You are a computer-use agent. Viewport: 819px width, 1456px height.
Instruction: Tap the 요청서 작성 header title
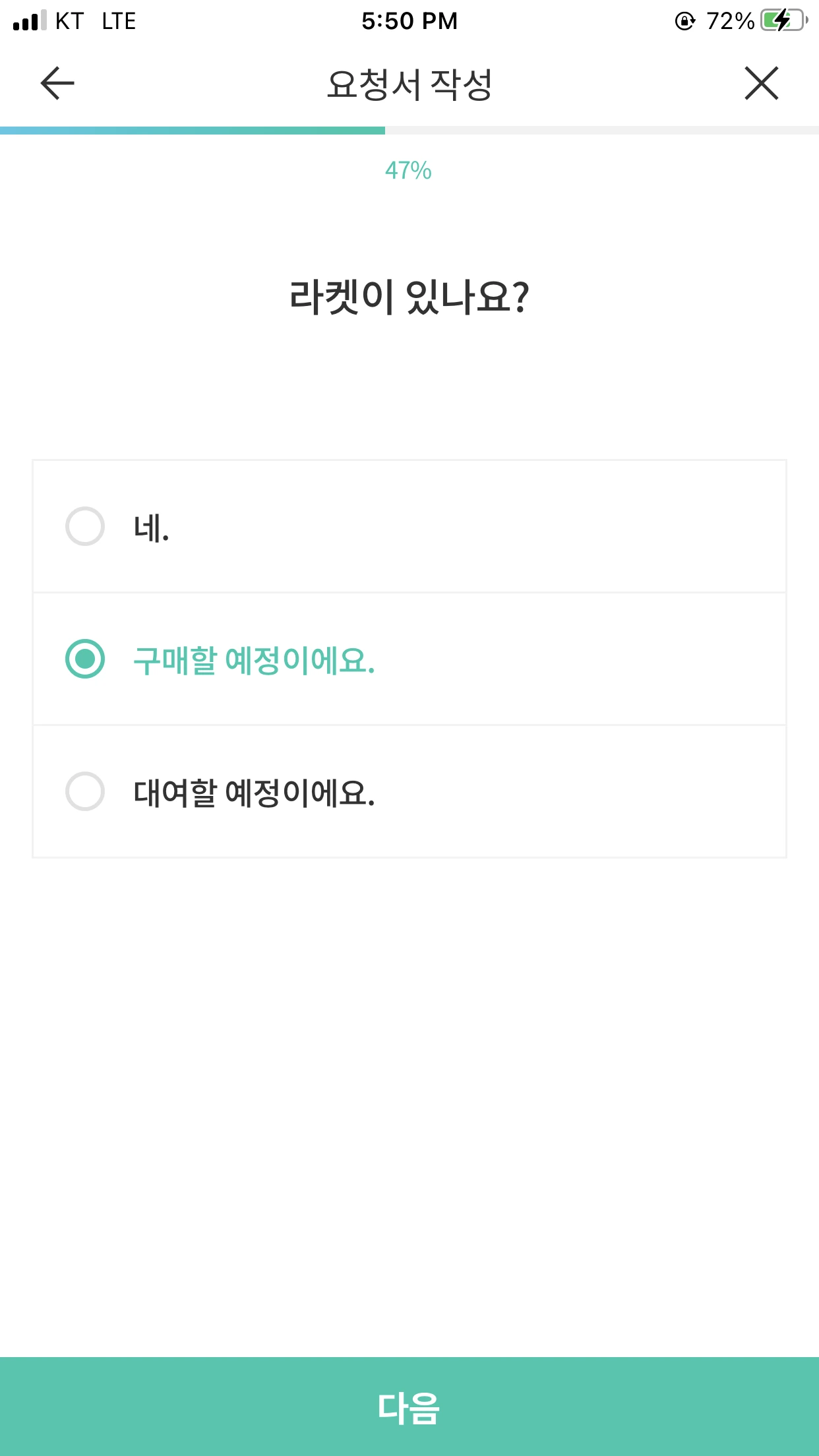point(409,84)
